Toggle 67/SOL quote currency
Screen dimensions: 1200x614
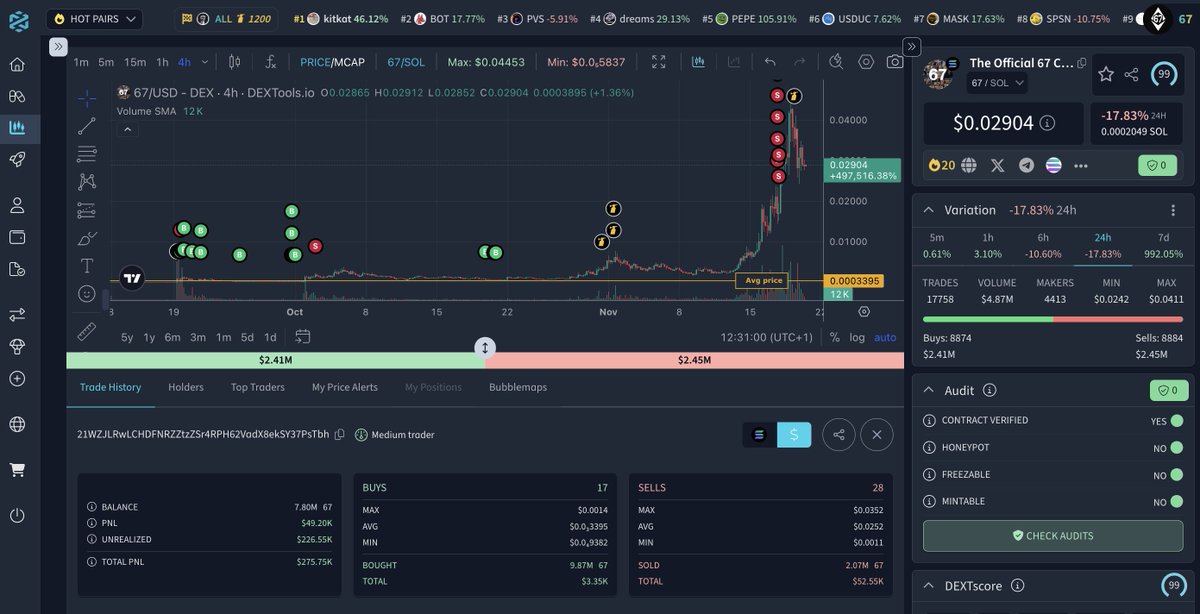(x=406, y=62)
